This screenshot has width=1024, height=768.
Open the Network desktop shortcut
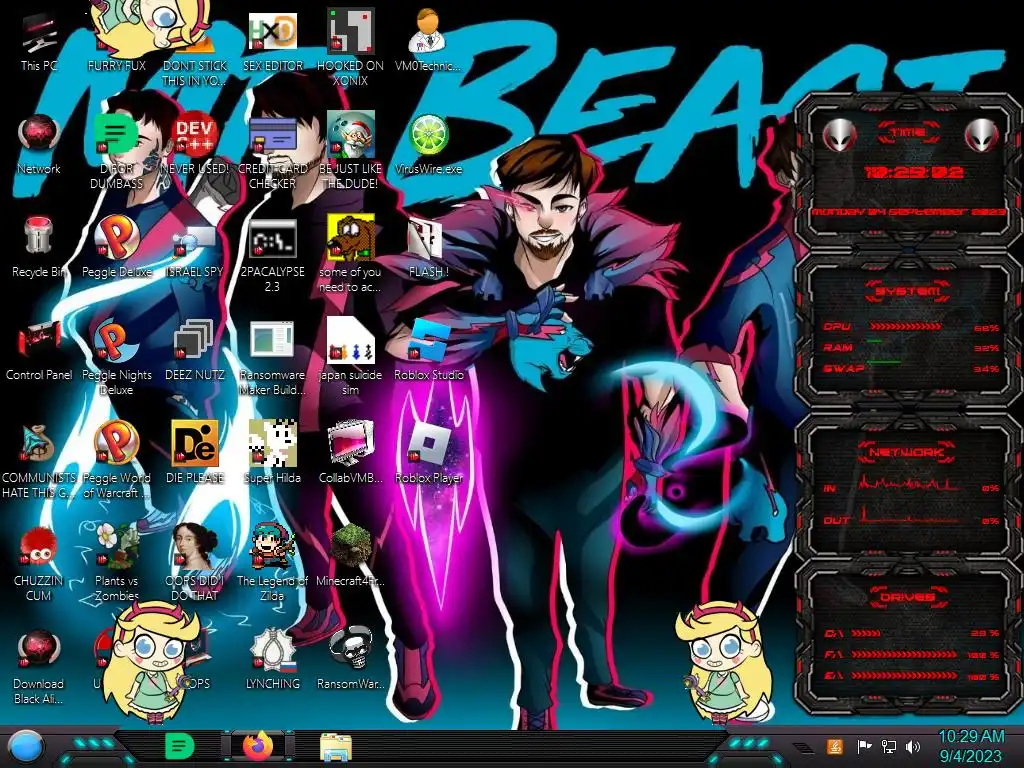39,145
